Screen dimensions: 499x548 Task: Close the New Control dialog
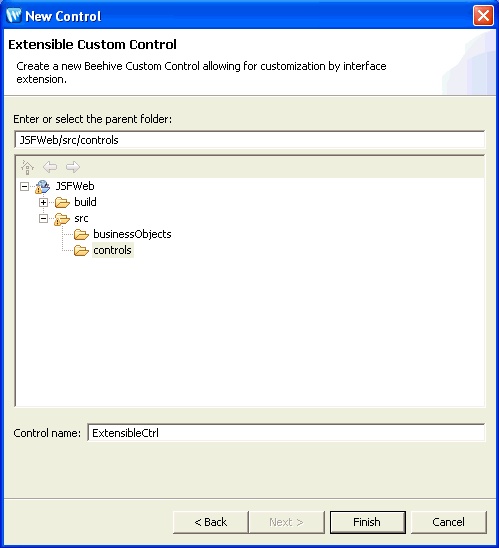pyautogui.click(x=483, y=15)
